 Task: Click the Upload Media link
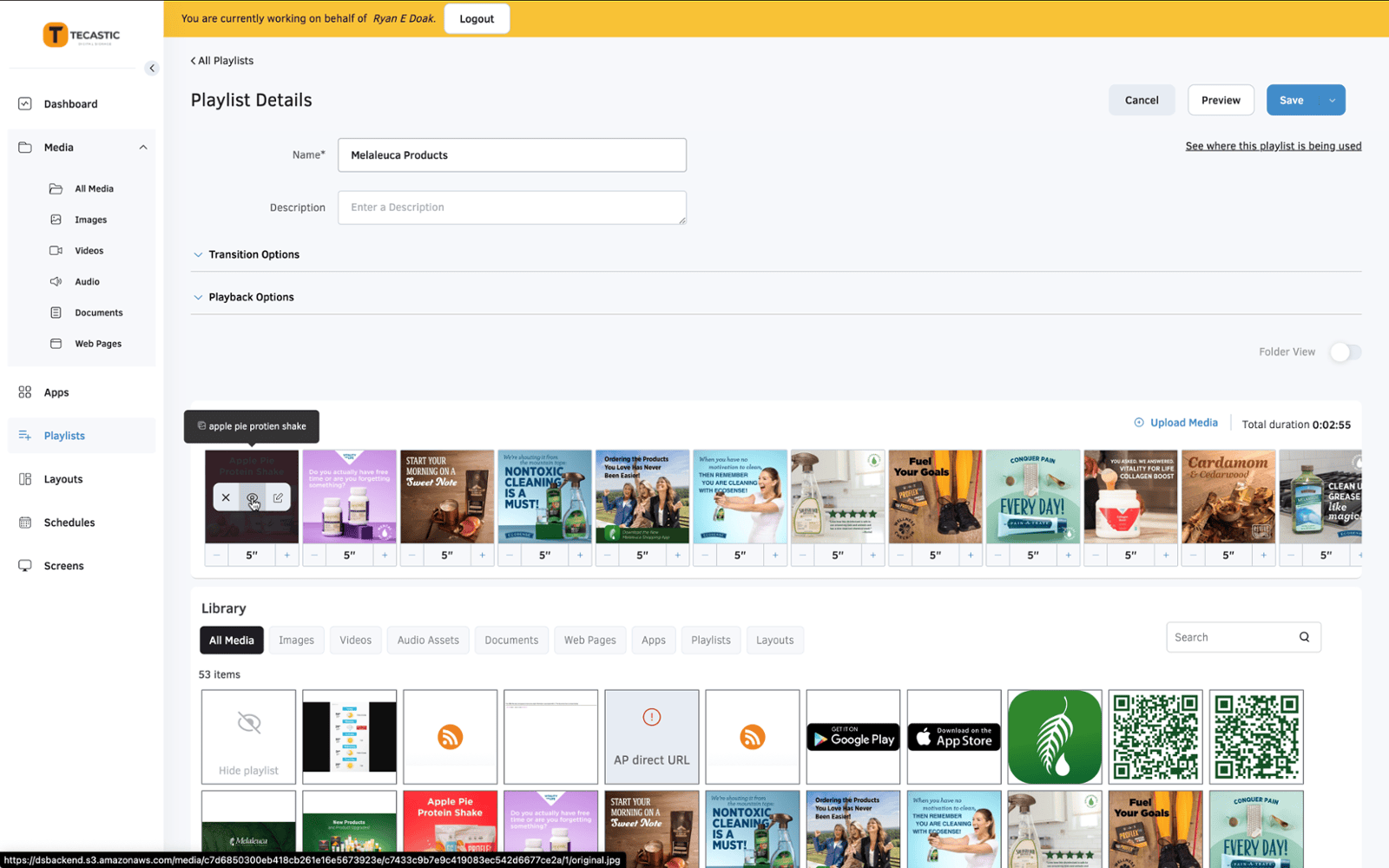pos(1183,423)
